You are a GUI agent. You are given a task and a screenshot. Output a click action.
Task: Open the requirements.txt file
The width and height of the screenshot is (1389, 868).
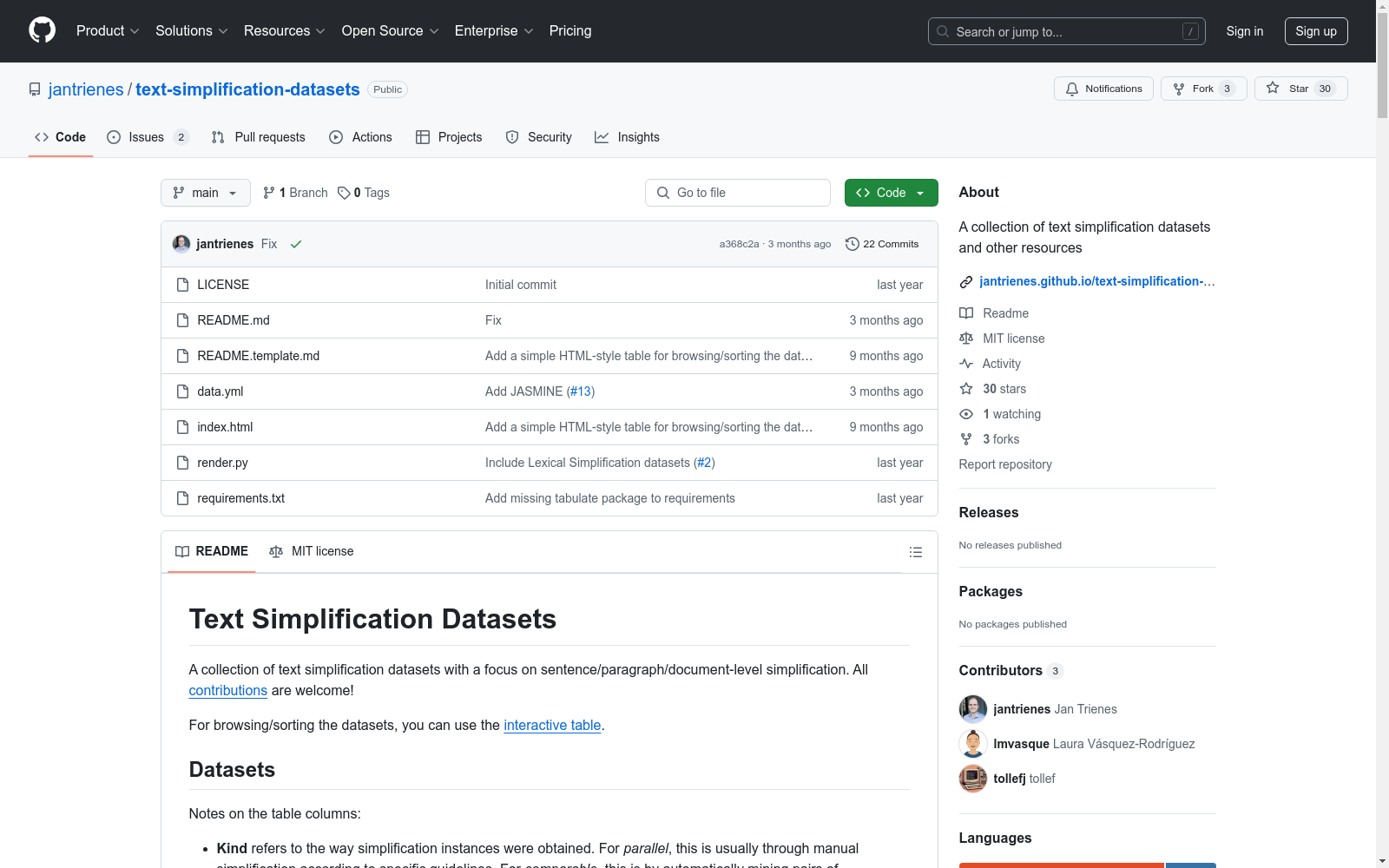click(240, 498)
